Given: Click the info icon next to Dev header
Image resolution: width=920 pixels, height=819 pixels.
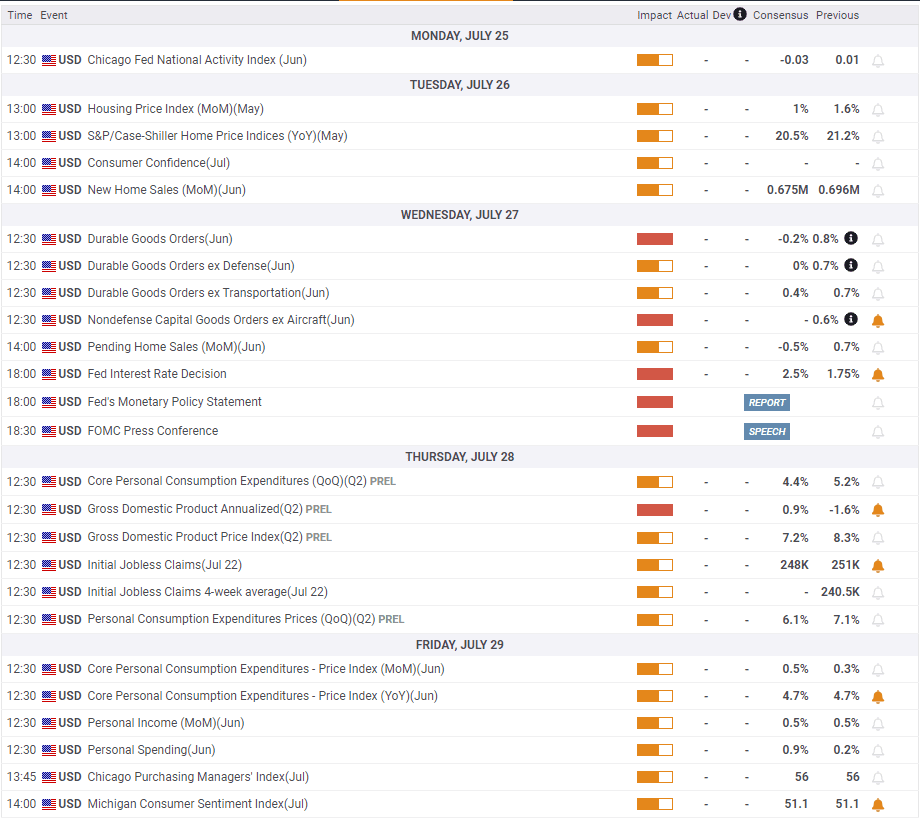Looking at the screenshot, I should coord(740,14).
